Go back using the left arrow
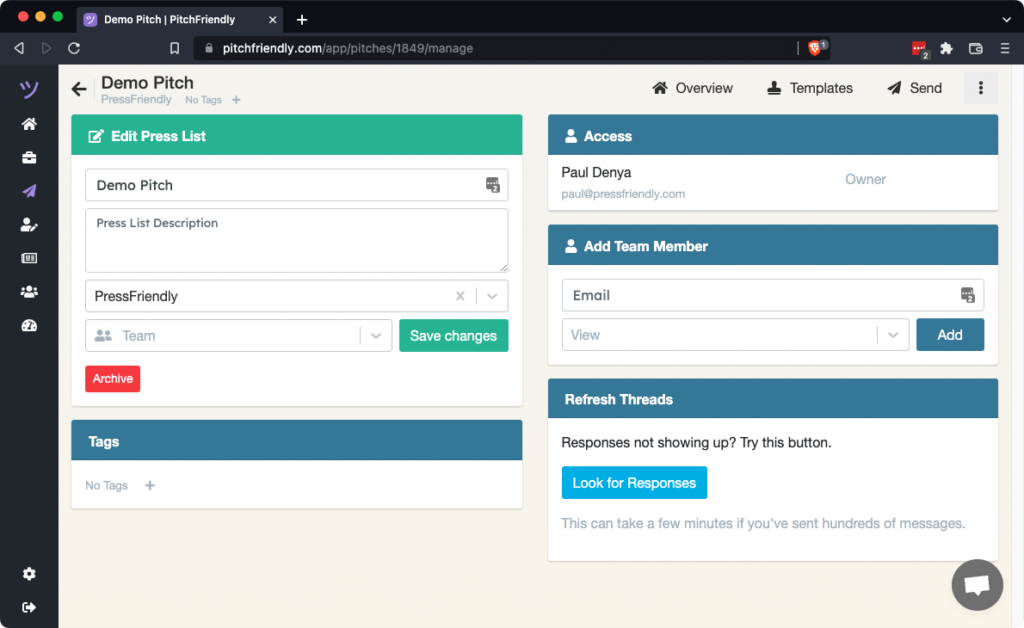The height and width of the screenshot is (628, 1024). 79,90
